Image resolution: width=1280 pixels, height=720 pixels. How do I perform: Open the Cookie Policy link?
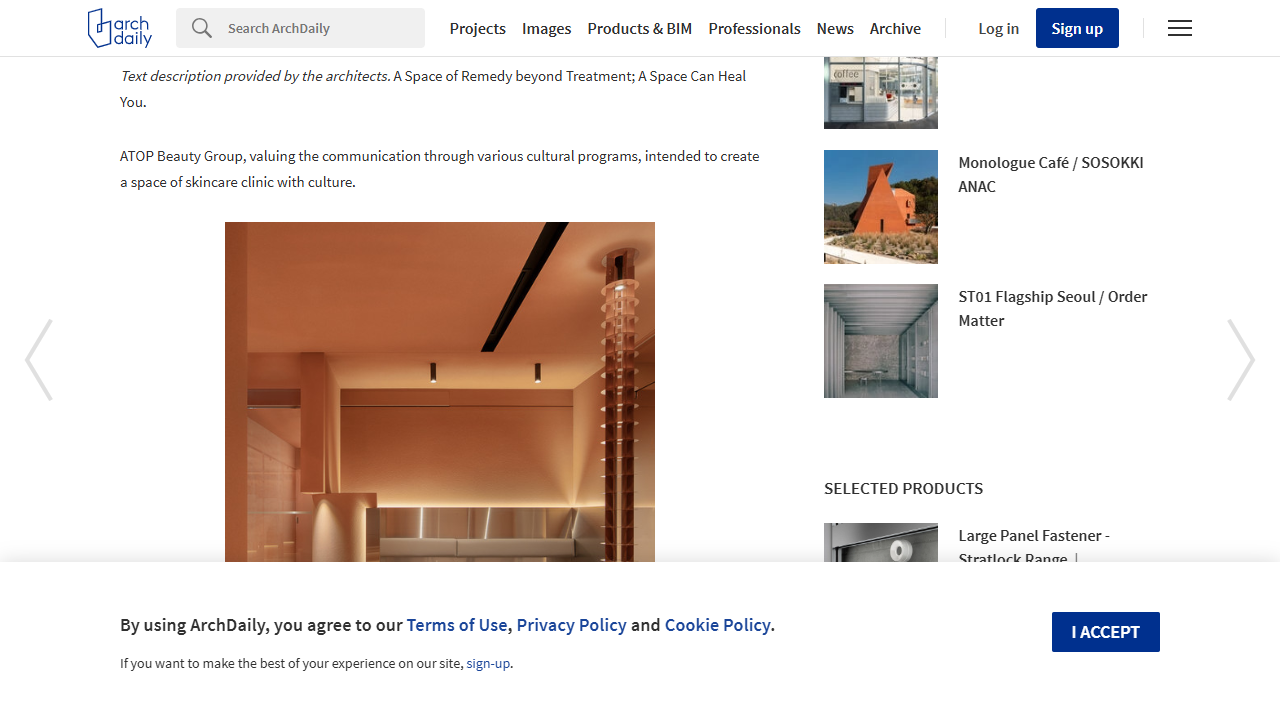click(717, 625)
